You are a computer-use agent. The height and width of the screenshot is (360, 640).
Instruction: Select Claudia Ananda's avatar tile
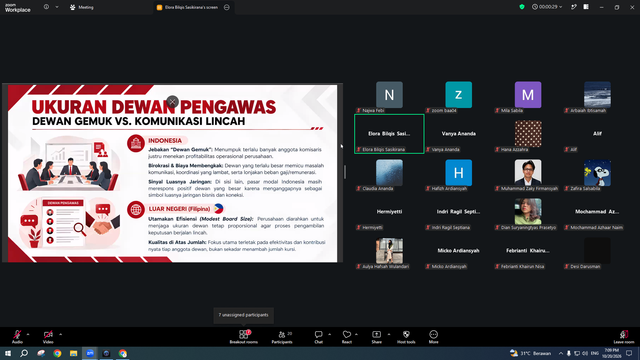[x=389, y=173]
